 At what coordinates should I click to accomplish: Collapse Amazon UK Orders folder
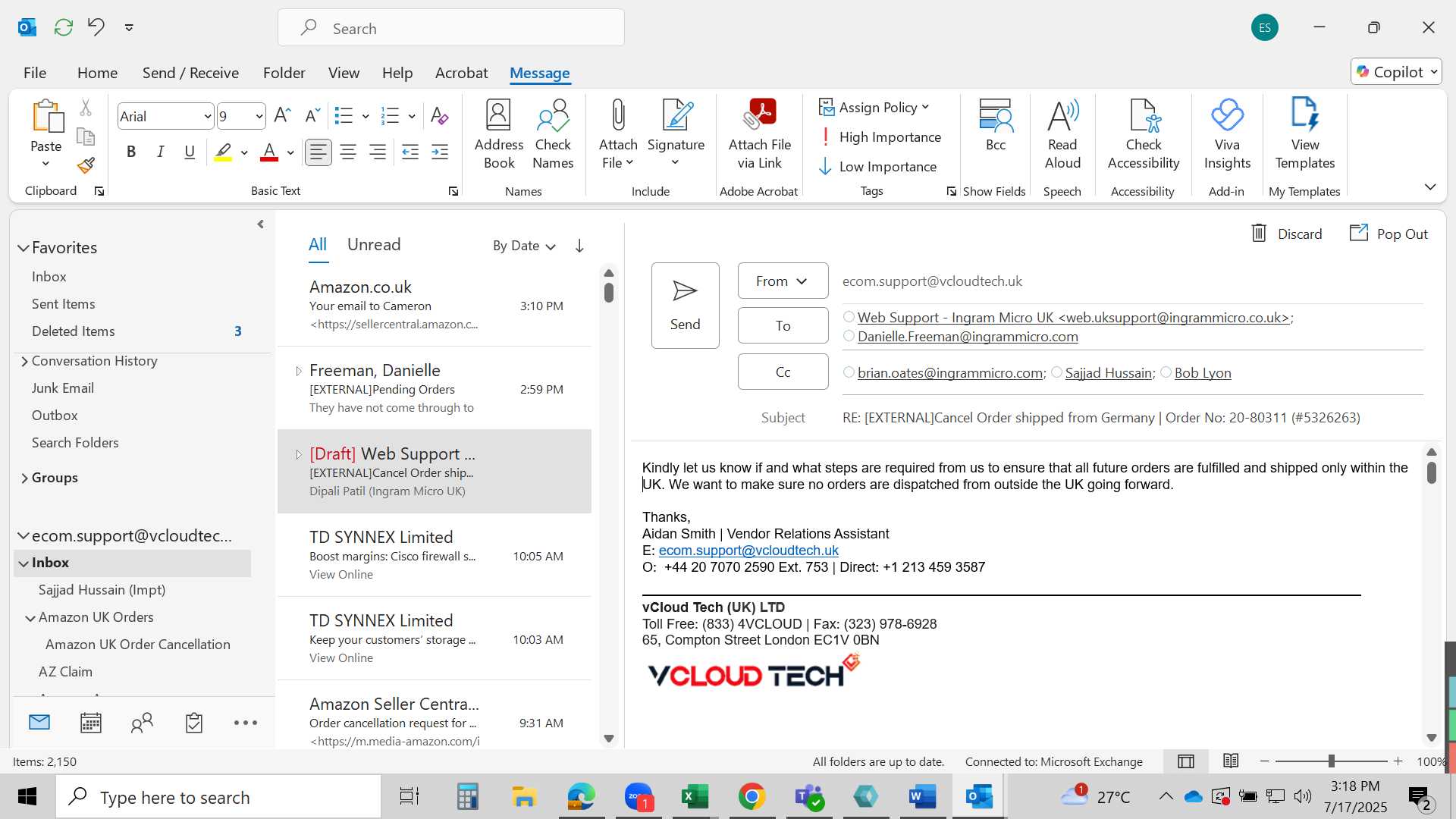coord(30,618)
